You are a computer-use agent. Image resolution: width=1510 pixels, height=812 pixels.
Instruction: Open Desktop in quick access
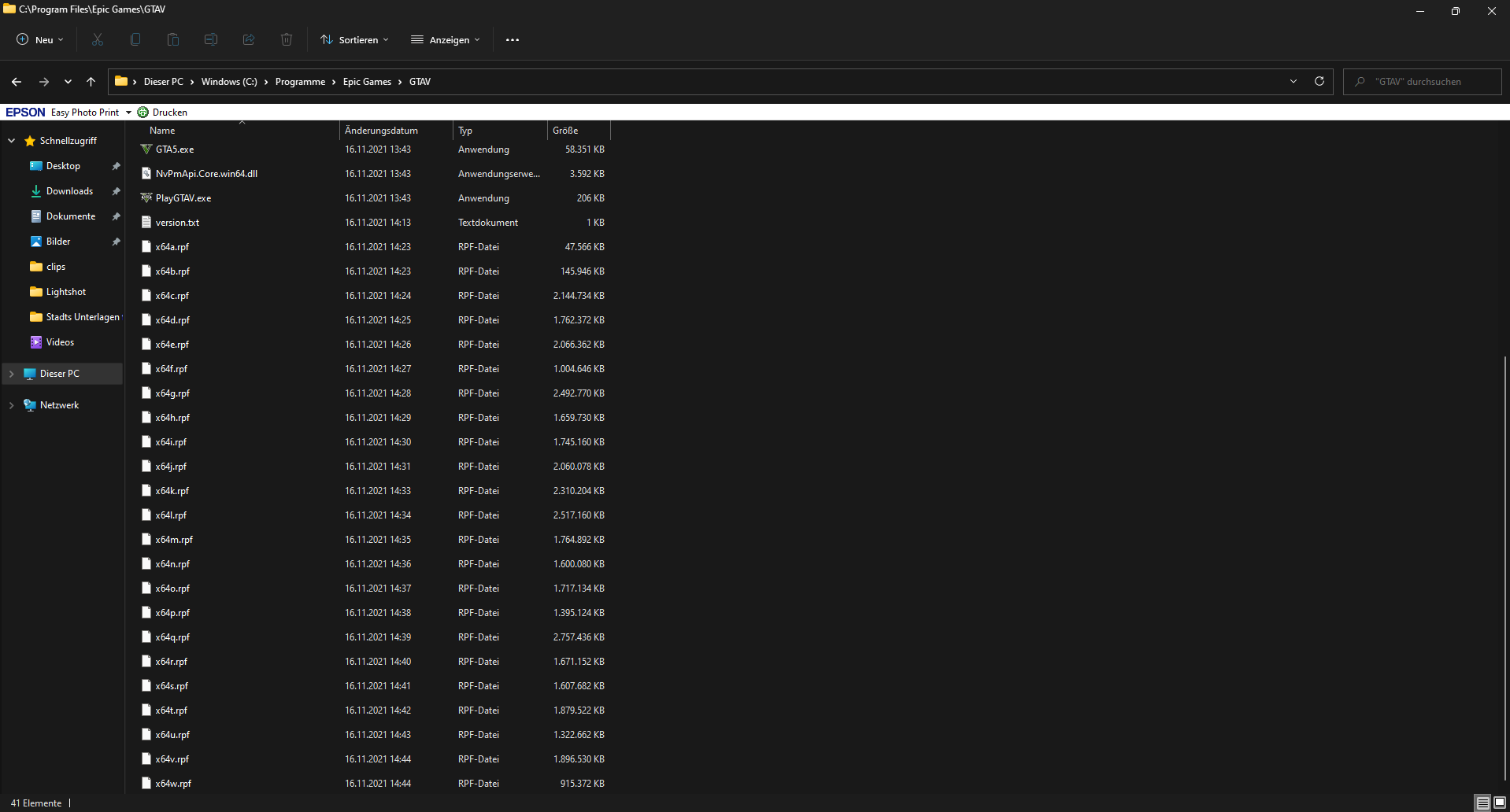click(x=63, y=166)
